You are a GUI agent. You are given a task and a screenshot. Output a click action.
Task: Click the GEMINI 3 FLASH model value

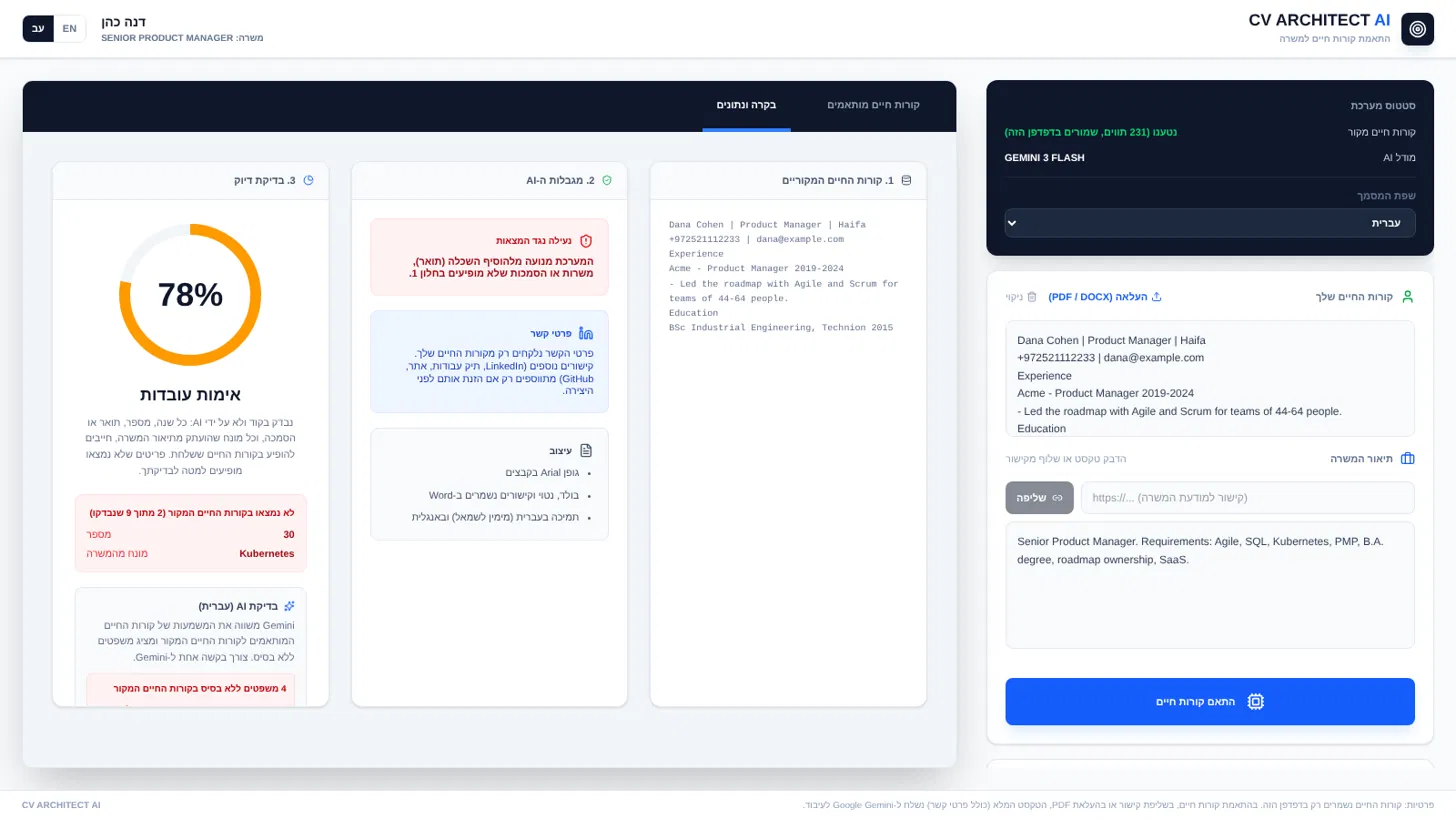pyautogui.click(x=1044, y=158)
